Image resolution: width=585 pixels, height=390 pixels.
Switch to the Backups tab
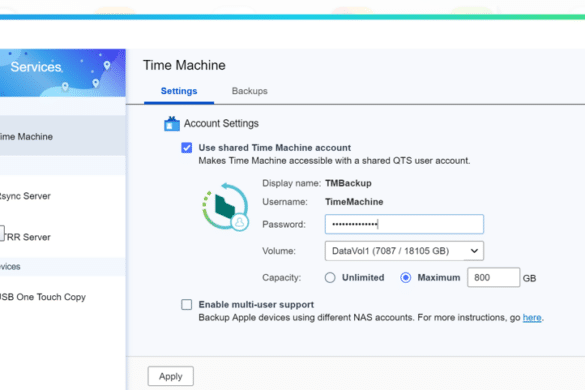pos(249,91)
